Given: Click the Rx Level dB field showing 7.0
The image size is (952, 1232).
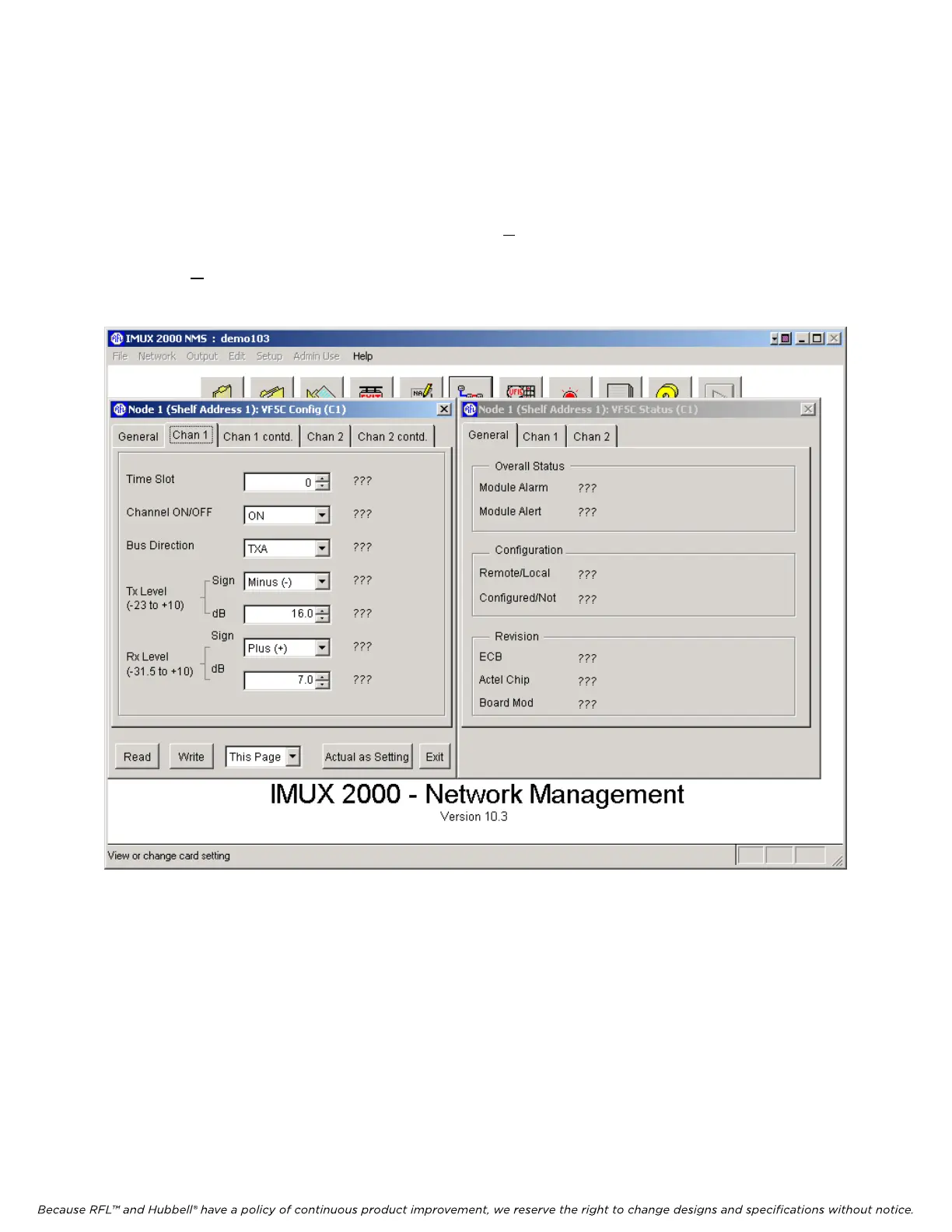Looking at the screenshot, I should pos(280,681).
